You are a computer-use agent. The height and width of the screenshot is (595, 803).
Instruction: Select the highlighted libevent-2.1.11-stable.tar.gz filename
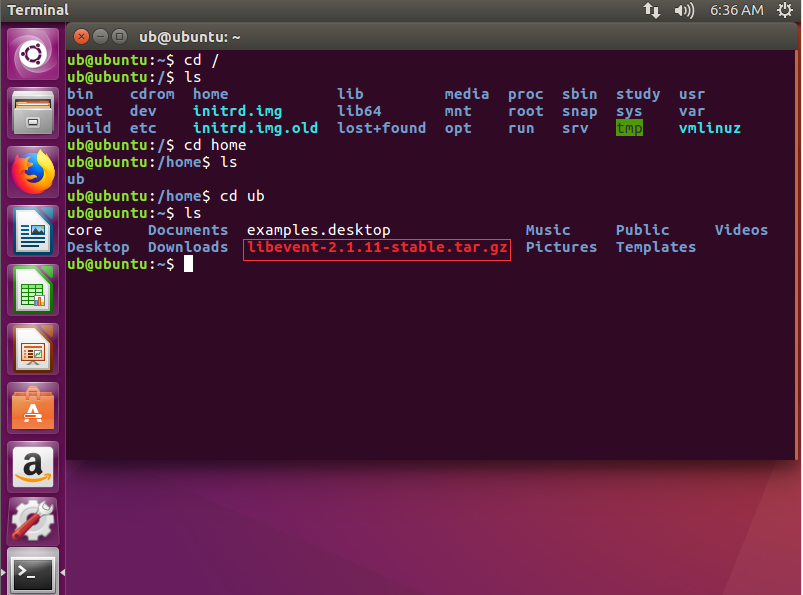tap(376, 247)
